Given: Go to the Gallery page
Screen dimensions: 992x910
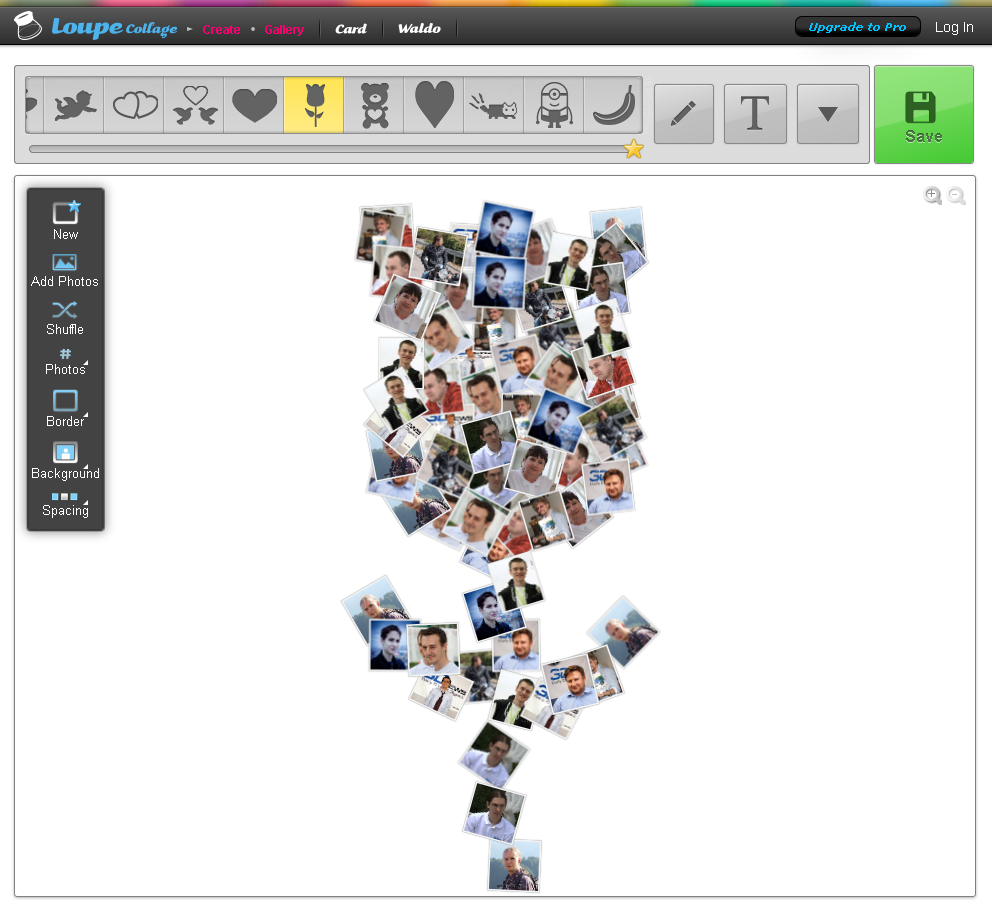Looking at the screenshot, I should 284,30.
